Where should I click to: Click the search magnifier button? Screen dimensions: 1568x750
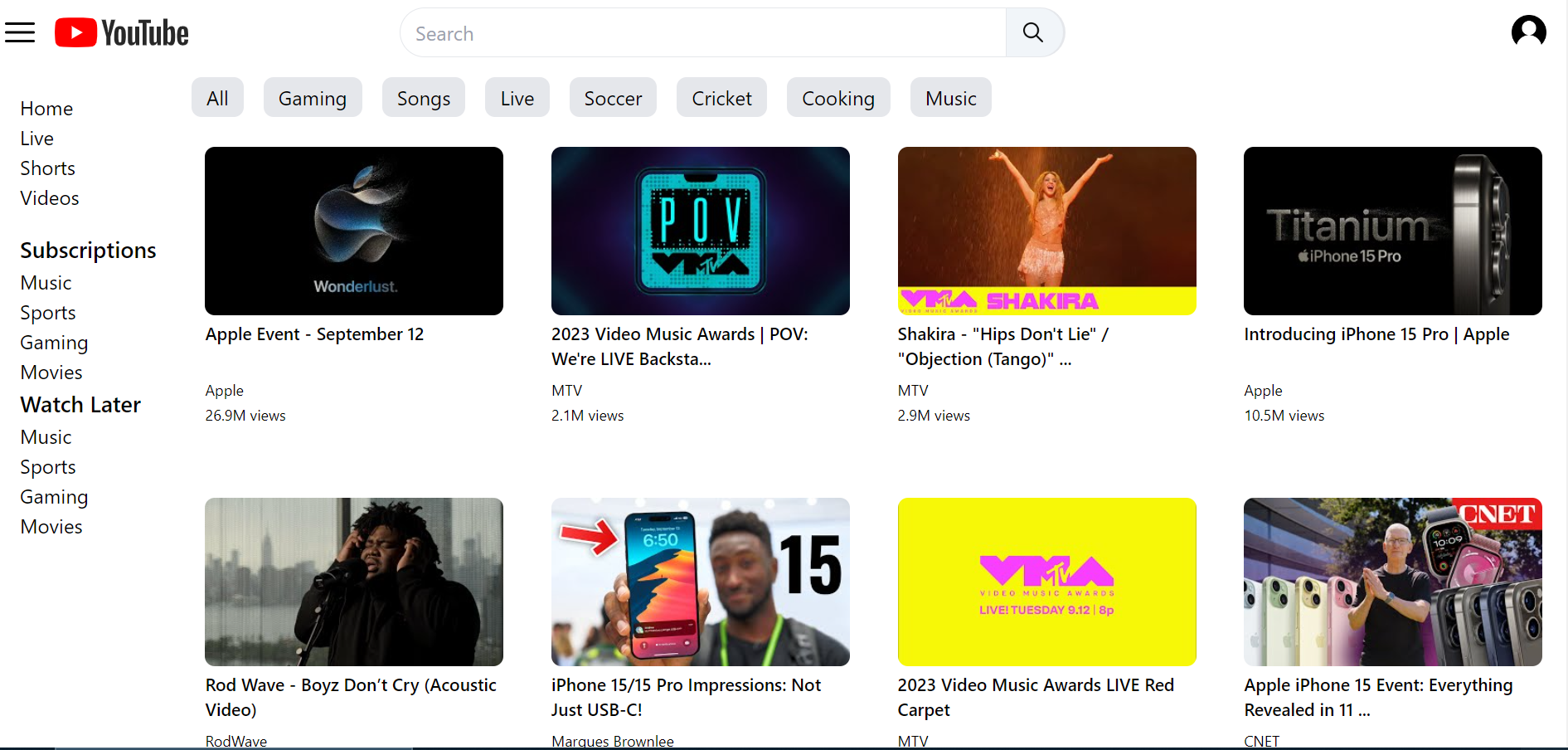pos(1033,32)
